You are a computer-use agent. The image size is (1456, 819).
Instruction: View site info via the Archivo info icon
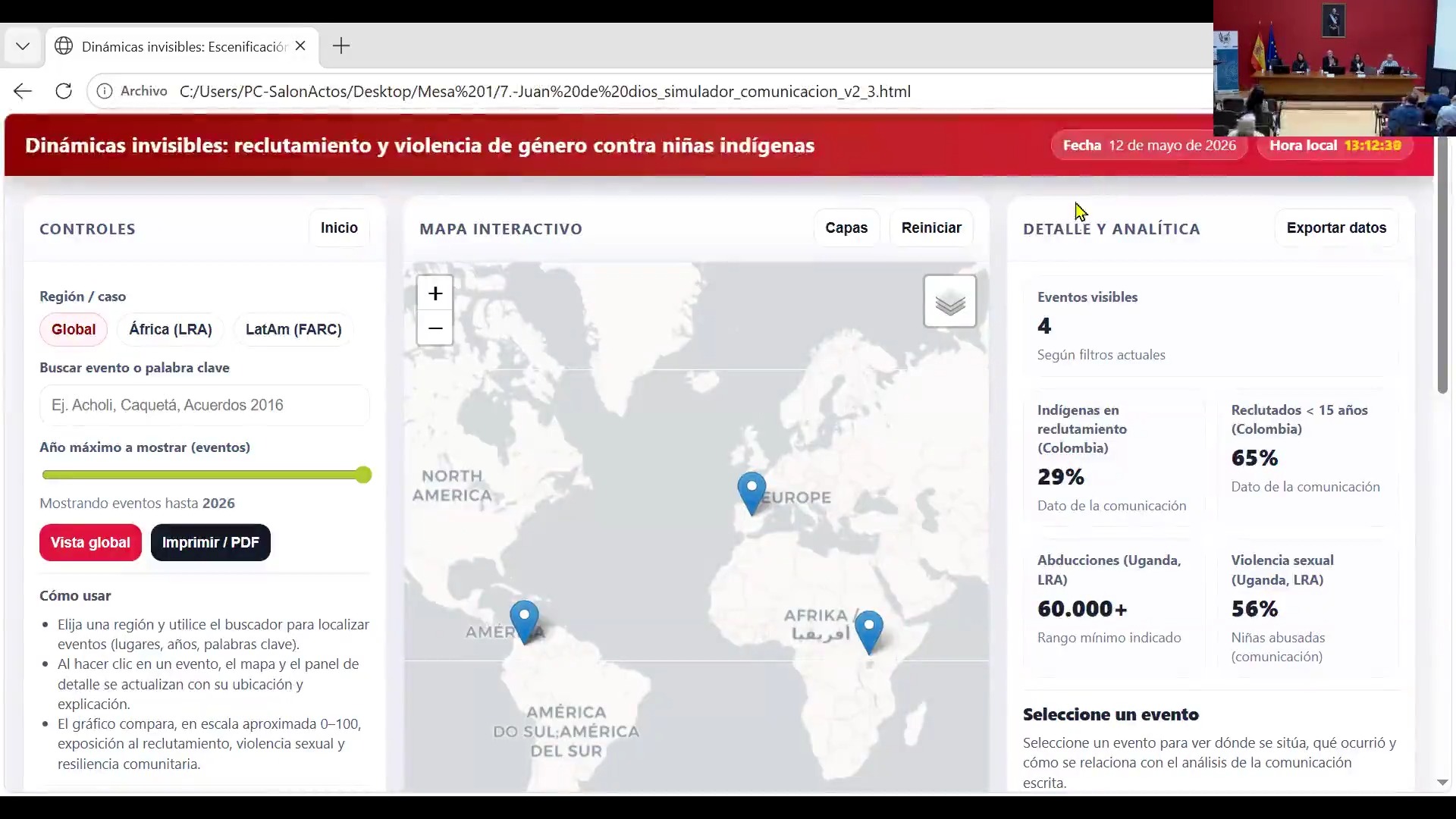click(x=105, y=91)
